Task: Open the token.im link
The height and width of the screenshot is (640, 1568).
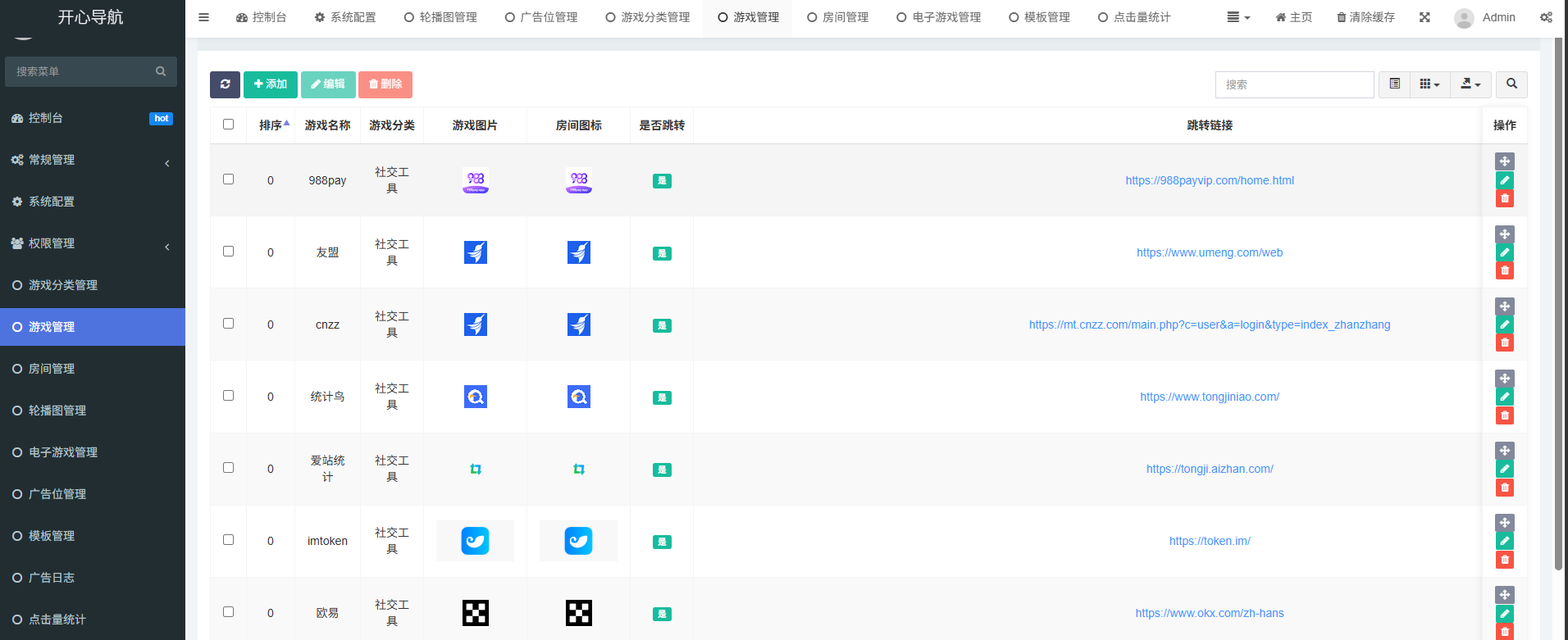Action: (x=1210, y=541)
